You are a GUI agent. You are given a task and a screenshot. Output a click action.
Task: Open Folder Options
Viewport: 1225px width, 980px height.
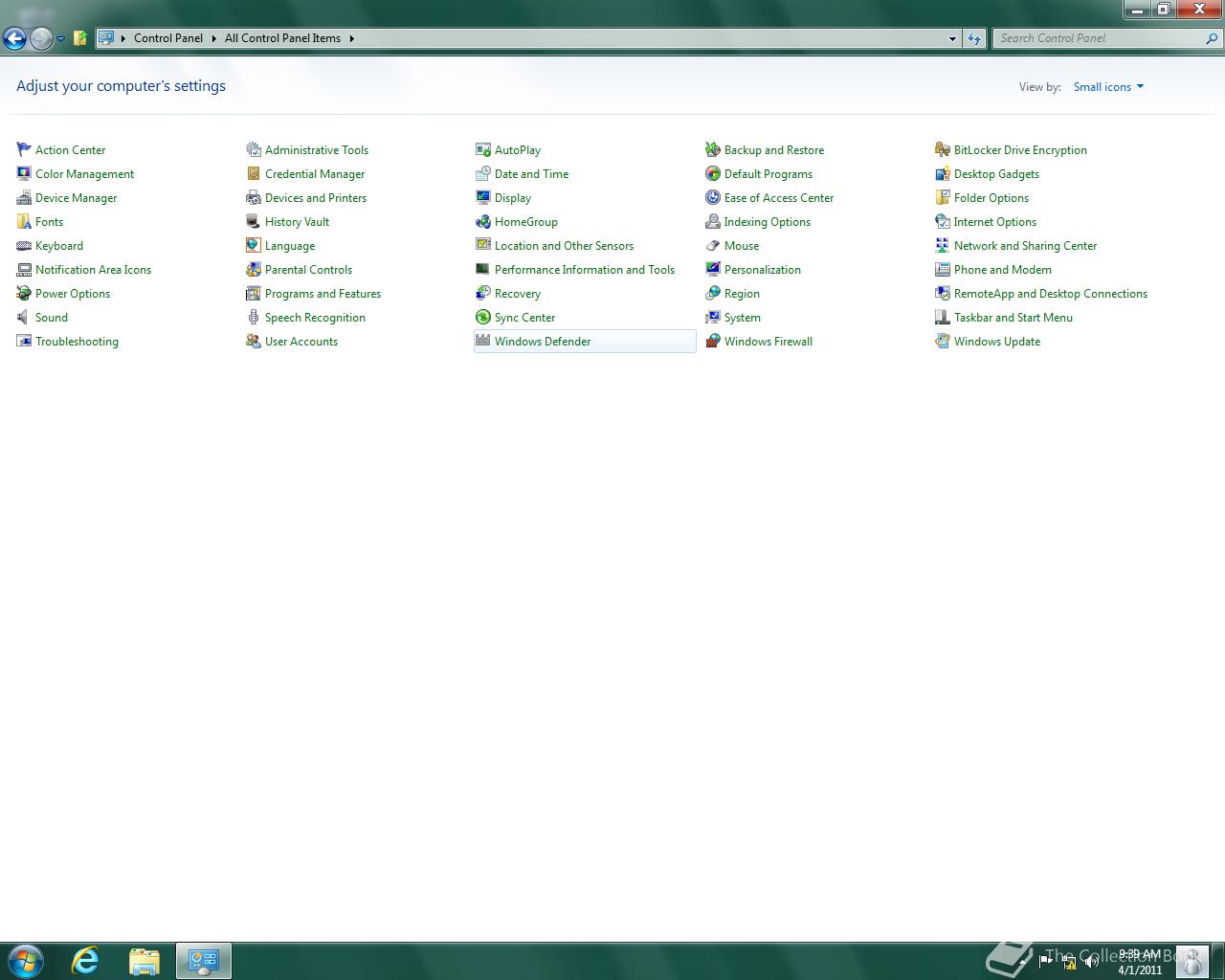pyautogui.click(x=991, y=198)
